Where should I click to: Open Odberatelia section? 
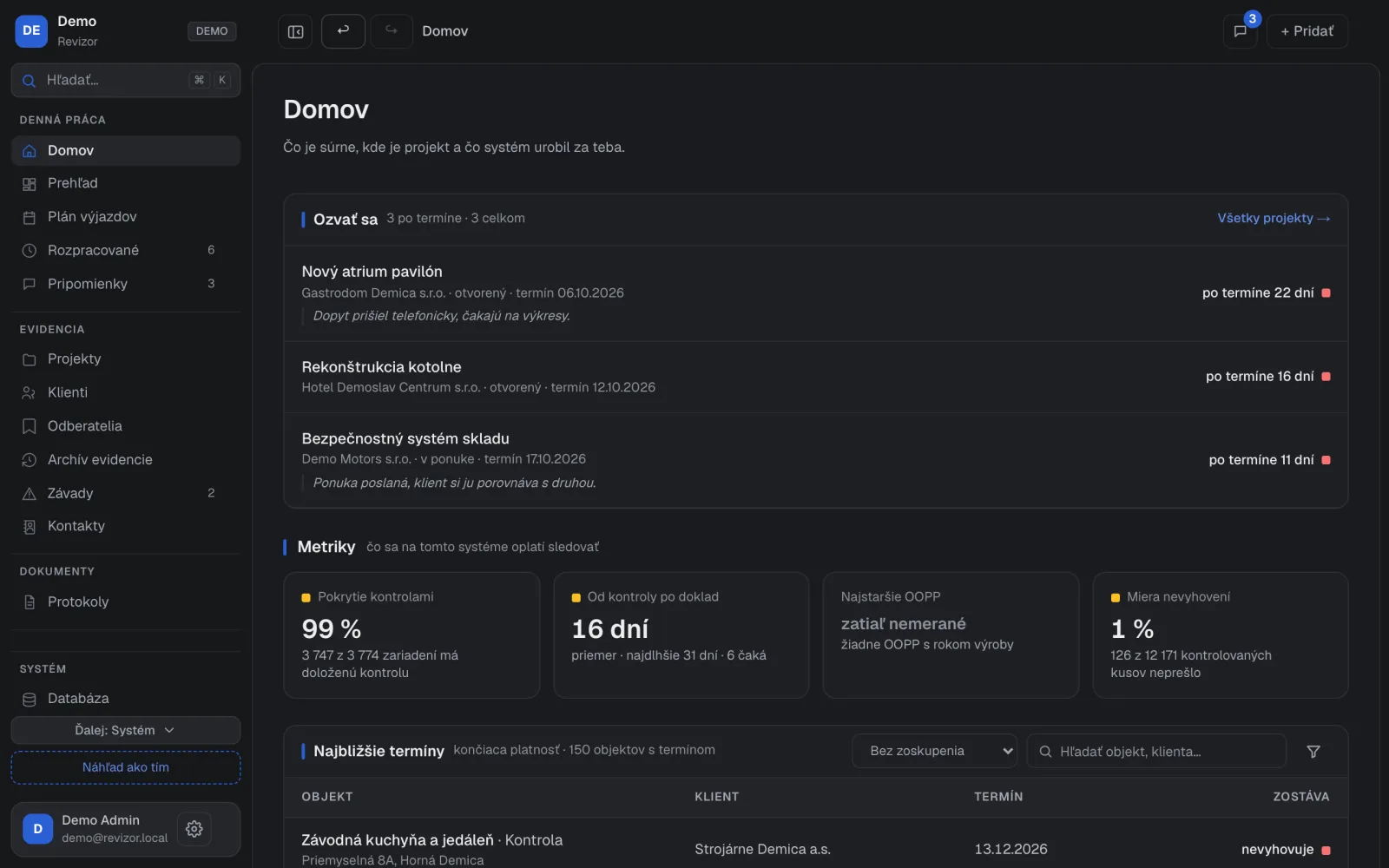(x=126, y=426)
